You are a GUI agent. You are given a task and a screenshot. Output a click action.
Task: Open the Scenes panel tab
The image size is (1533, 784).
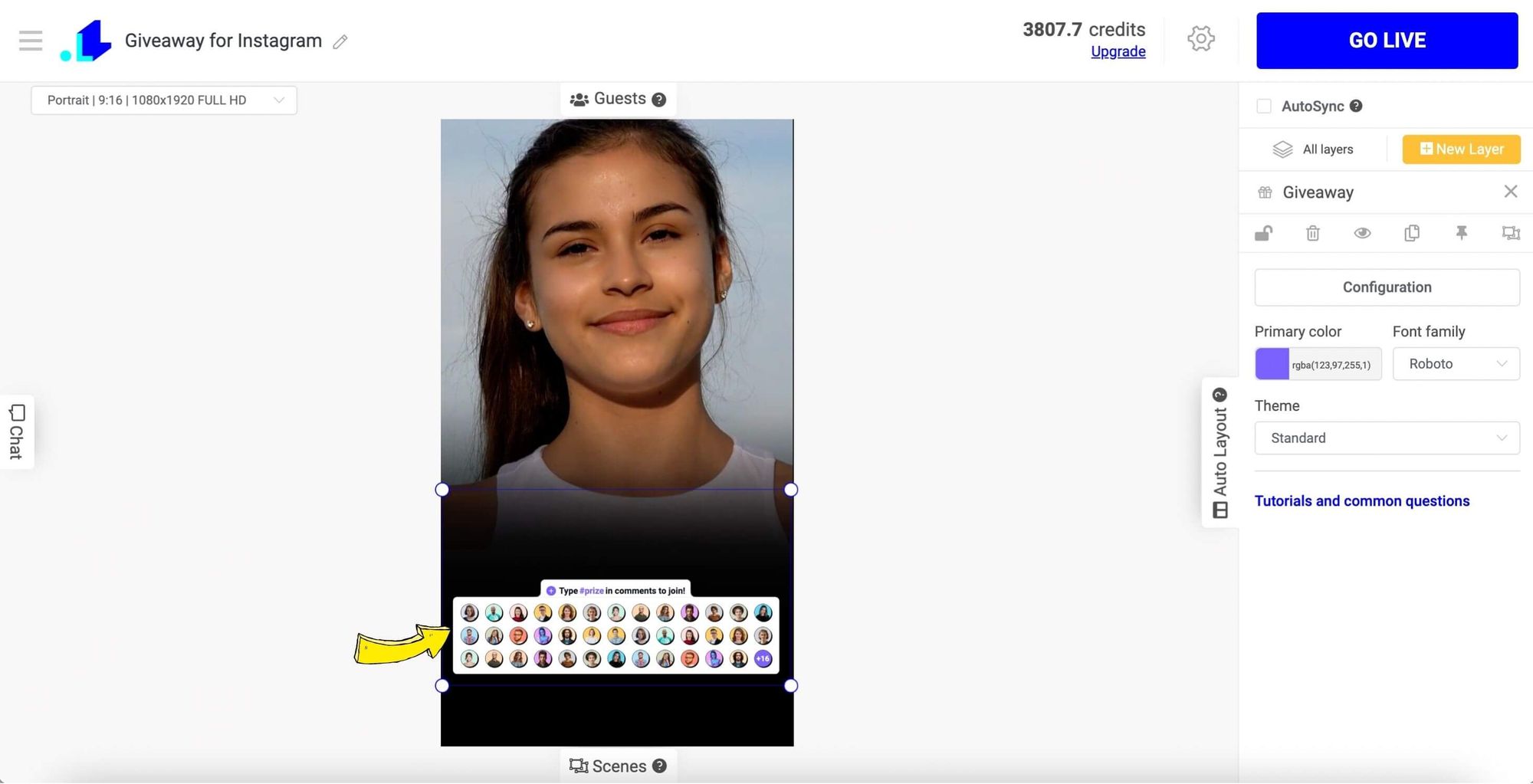(618, 766)
